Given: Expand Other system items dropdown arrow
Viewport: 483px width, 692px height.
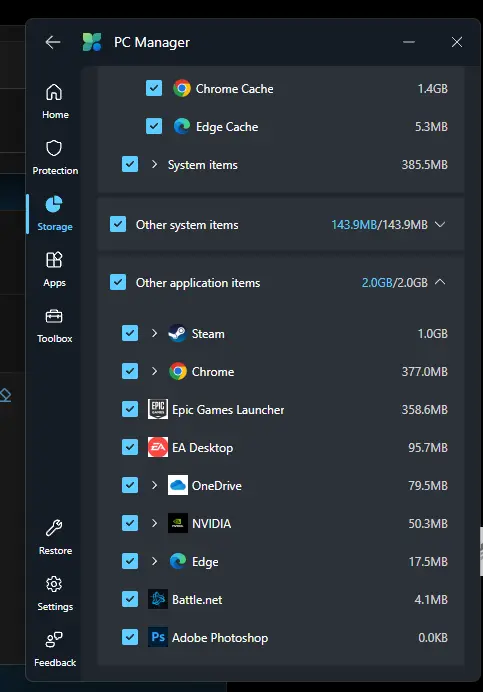Looking at the screenshot, I should pos(440,224).
